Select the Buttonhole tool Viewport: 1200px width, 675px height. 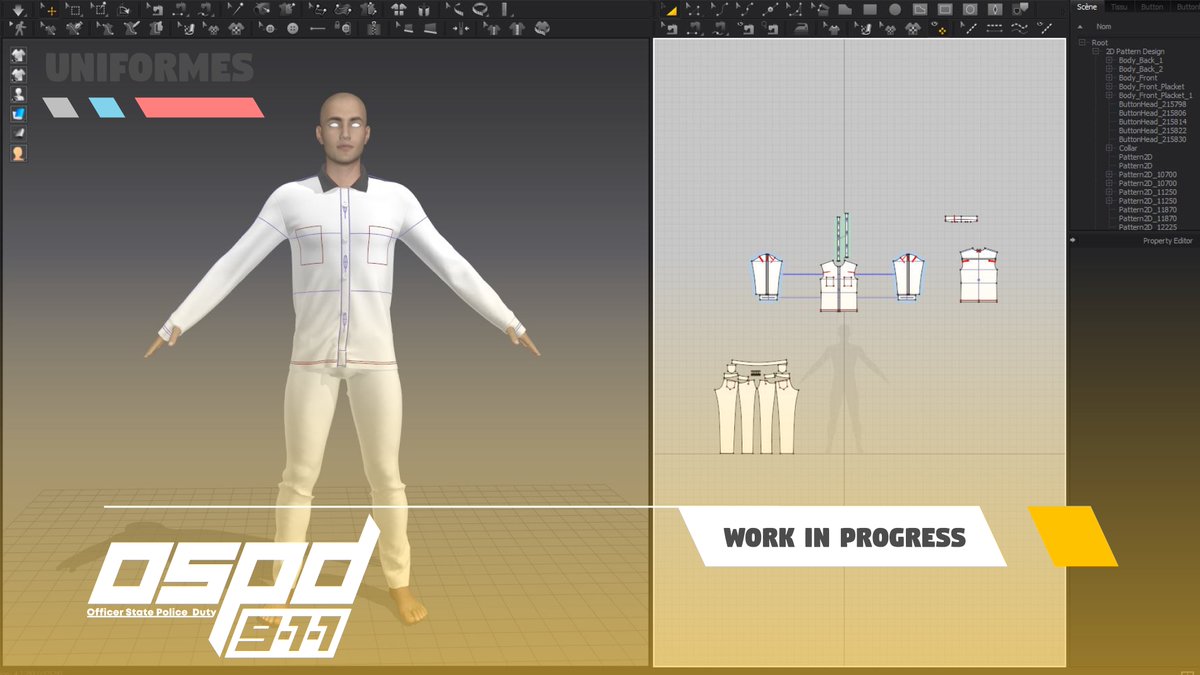[x=316, y=28]
